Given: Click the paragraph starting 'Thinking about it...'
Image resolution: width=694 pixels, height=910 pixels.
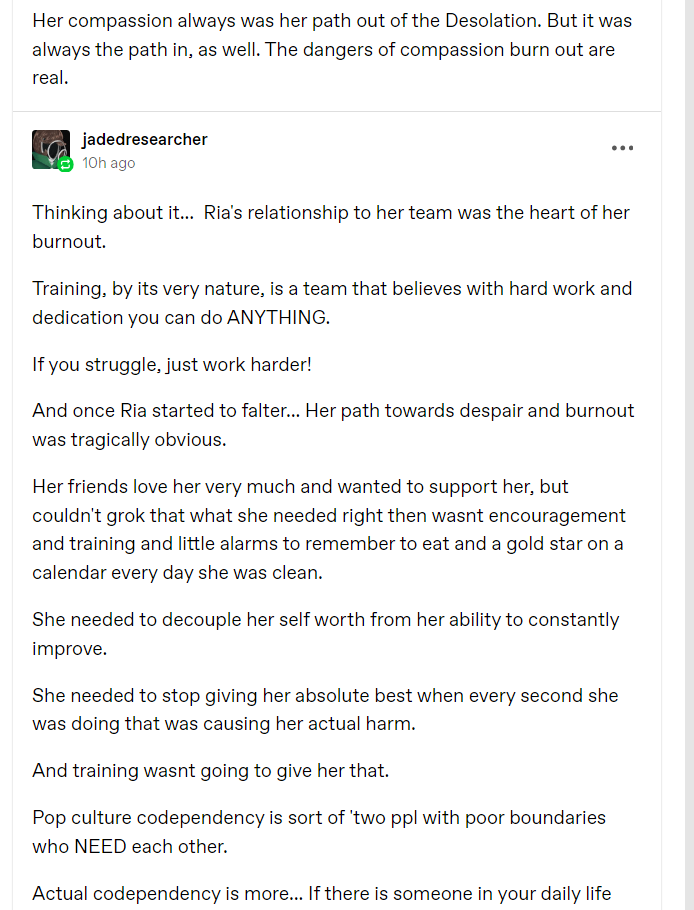Looking at the screenshot, I should coord(331,227).
